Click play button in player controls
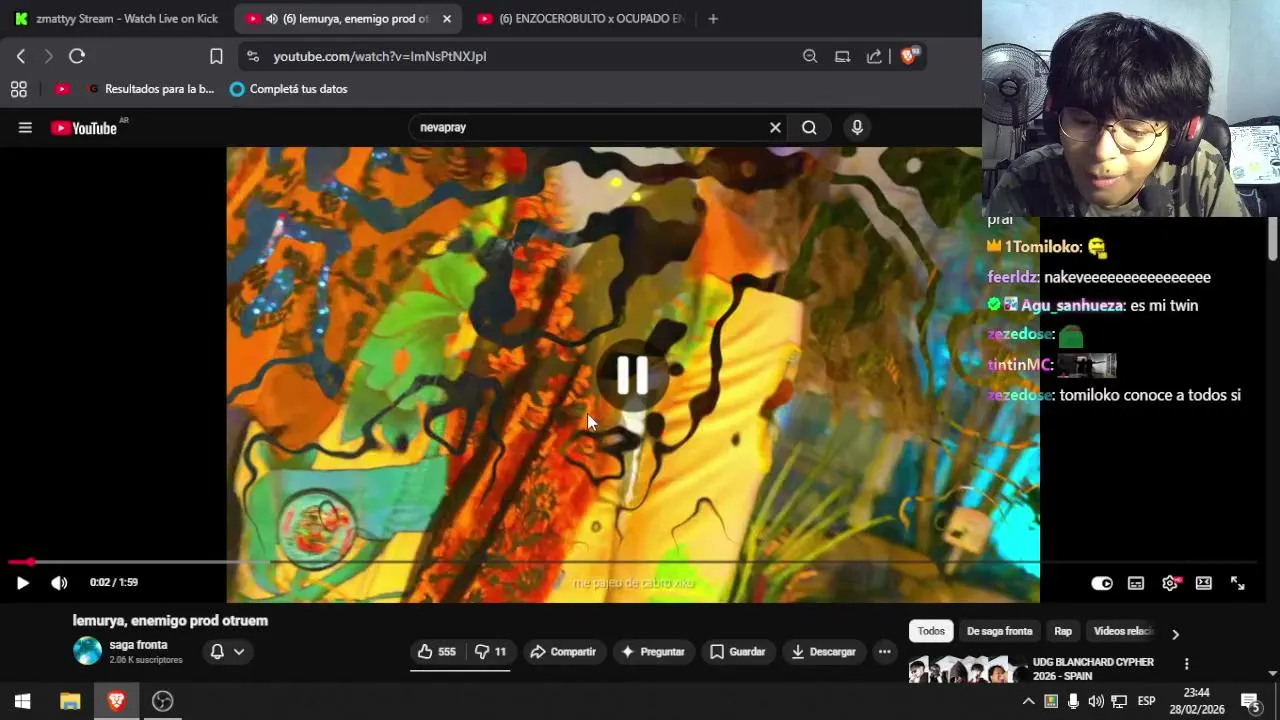The height and width of the screenshot is (720, 1280). point(23,583)
